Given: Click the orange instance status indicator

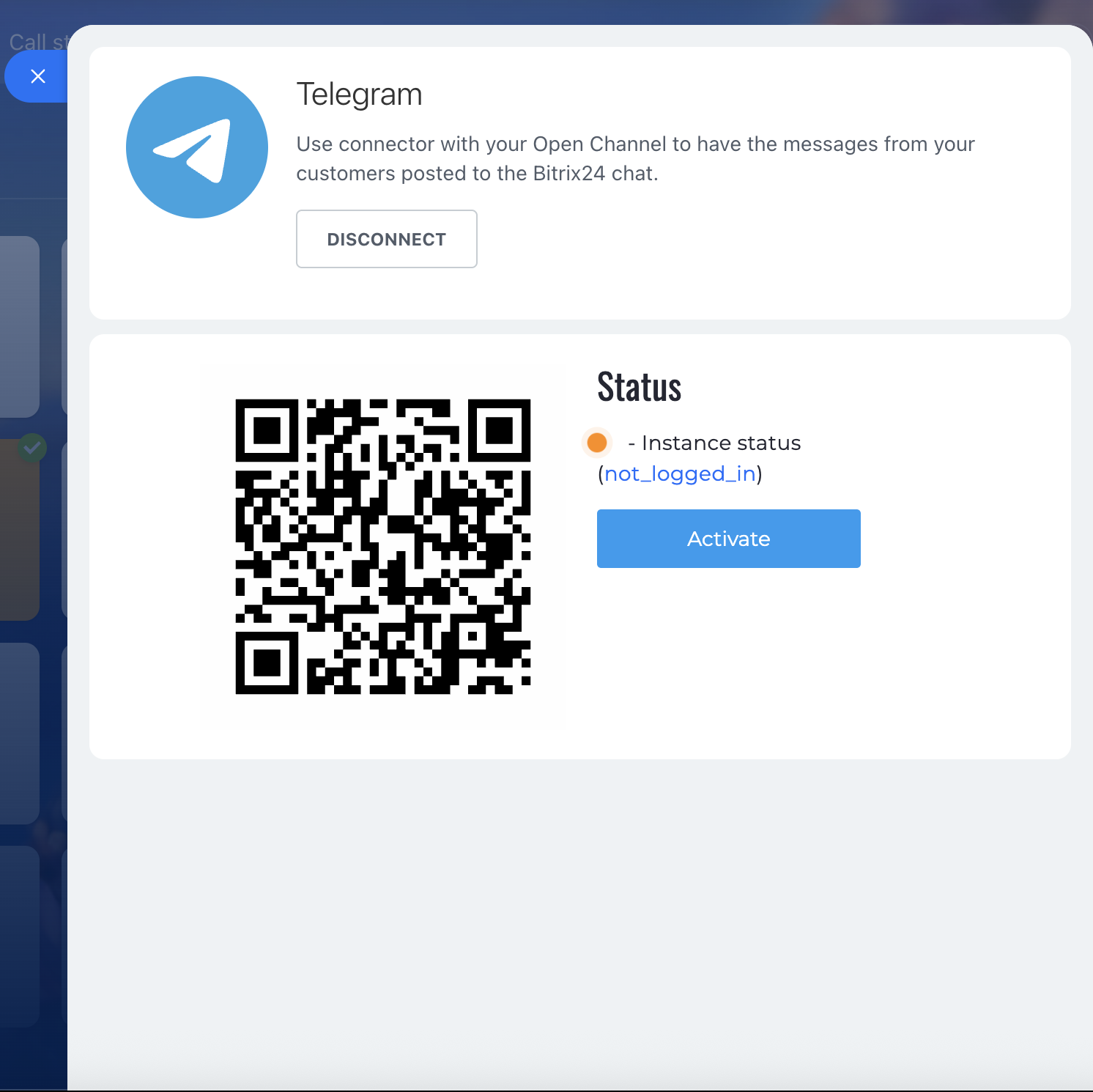Looking at the screenshot, I should click(x=597, y=443).
